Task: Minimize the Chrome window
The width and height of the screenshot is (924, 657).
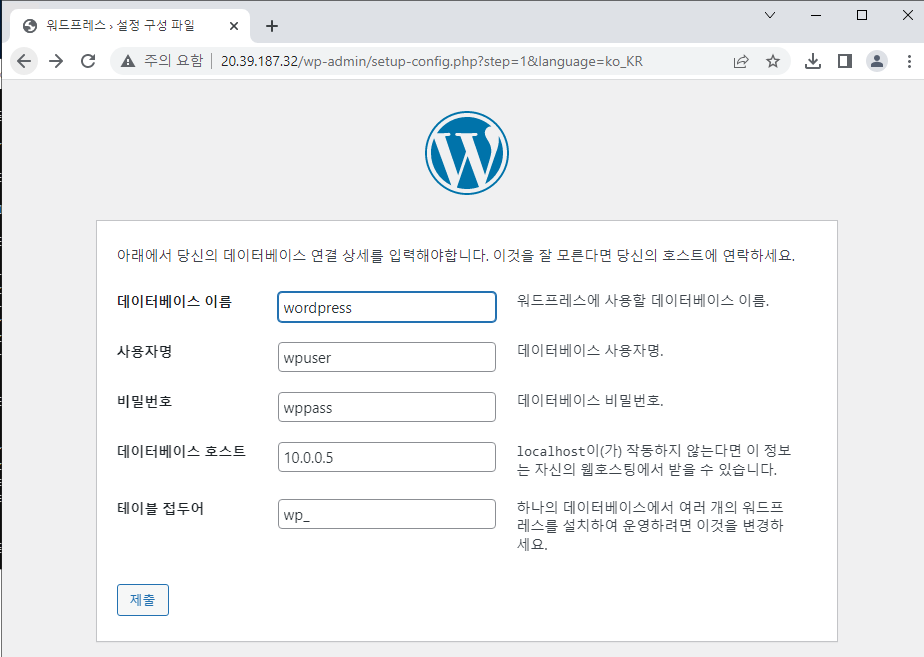Action: pos(816,15)
